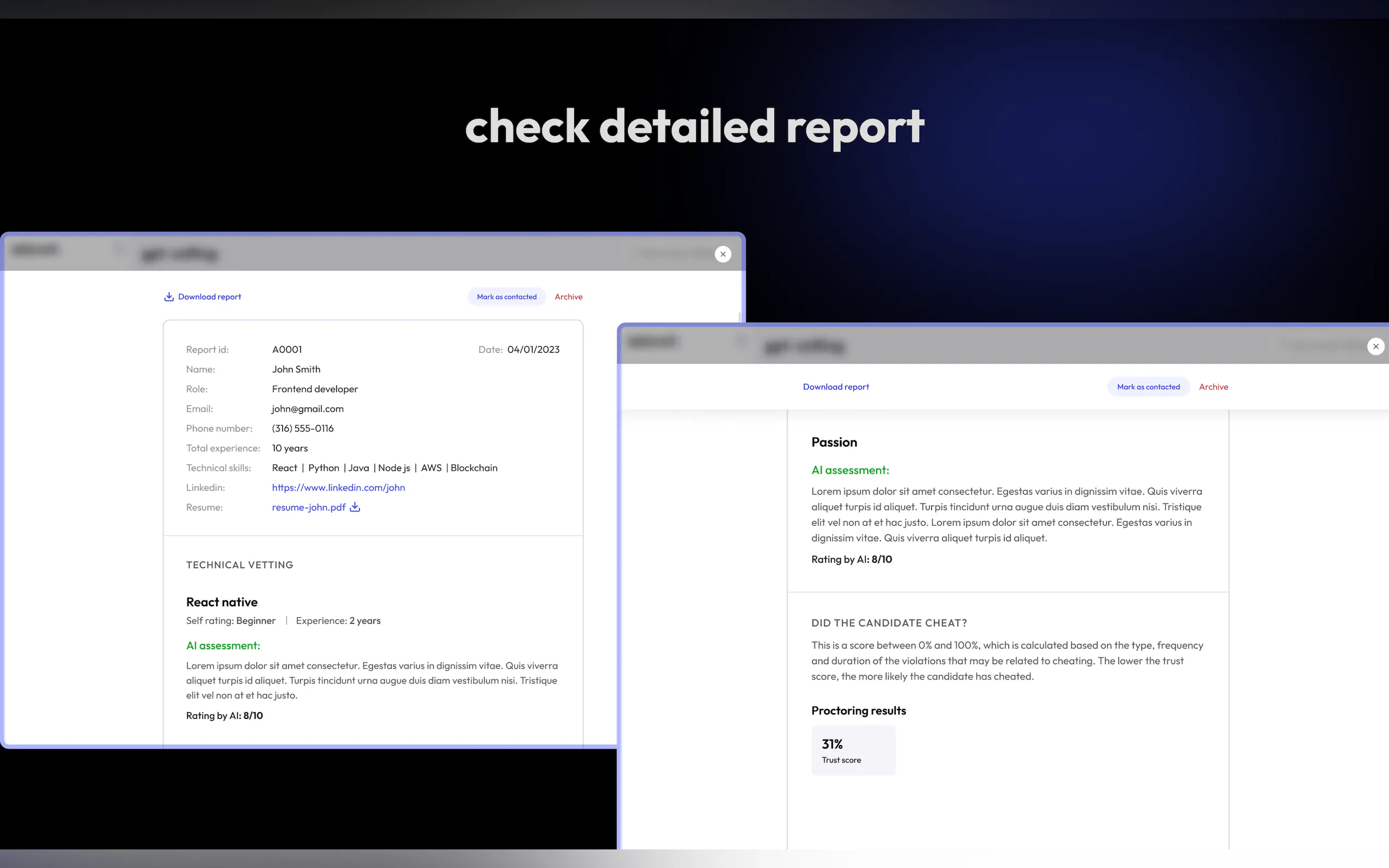This screenshot has width=1389, height=868.
Task: Click the Passion section heading
Action: [834, 442]
